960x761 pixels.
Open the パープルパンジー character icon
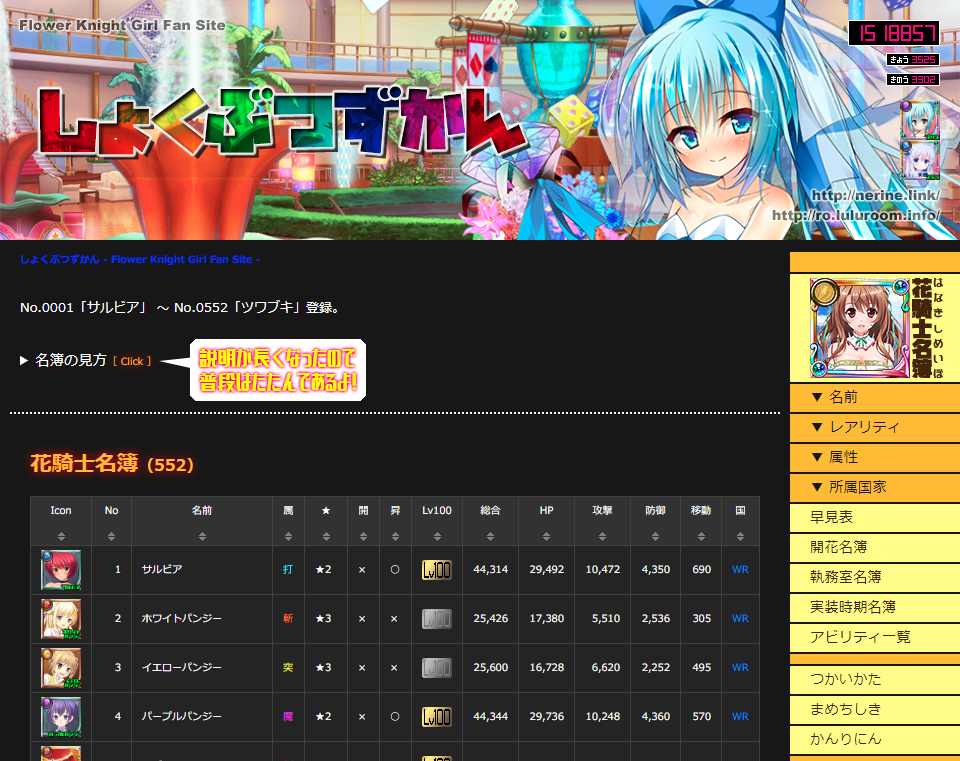61,717
